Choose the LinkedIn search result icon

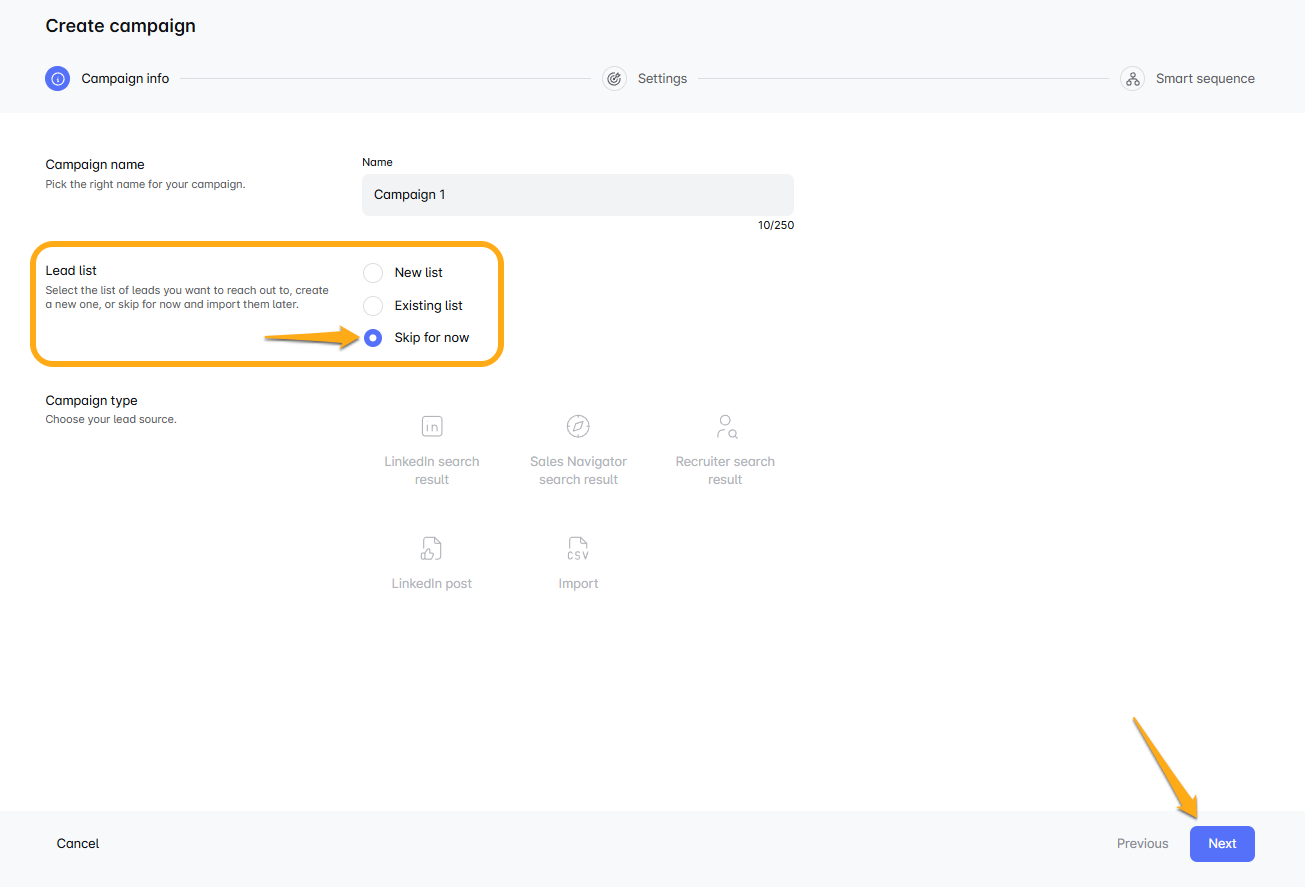pyautogui.click(x=432, y=427)
